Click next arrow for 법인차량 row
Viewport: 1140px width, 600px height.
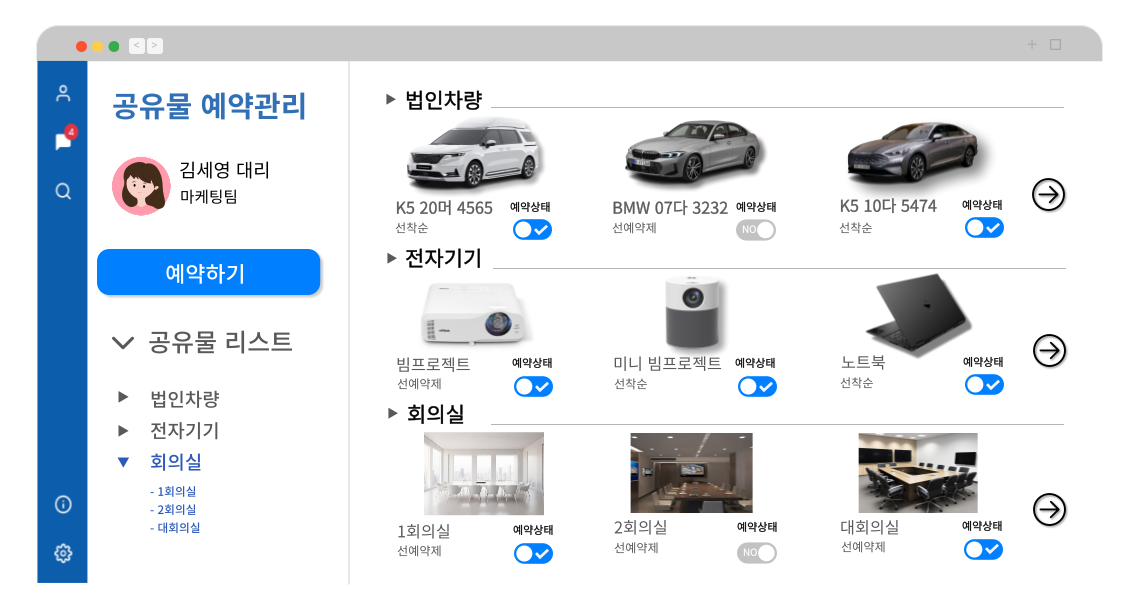[1048, 194]
